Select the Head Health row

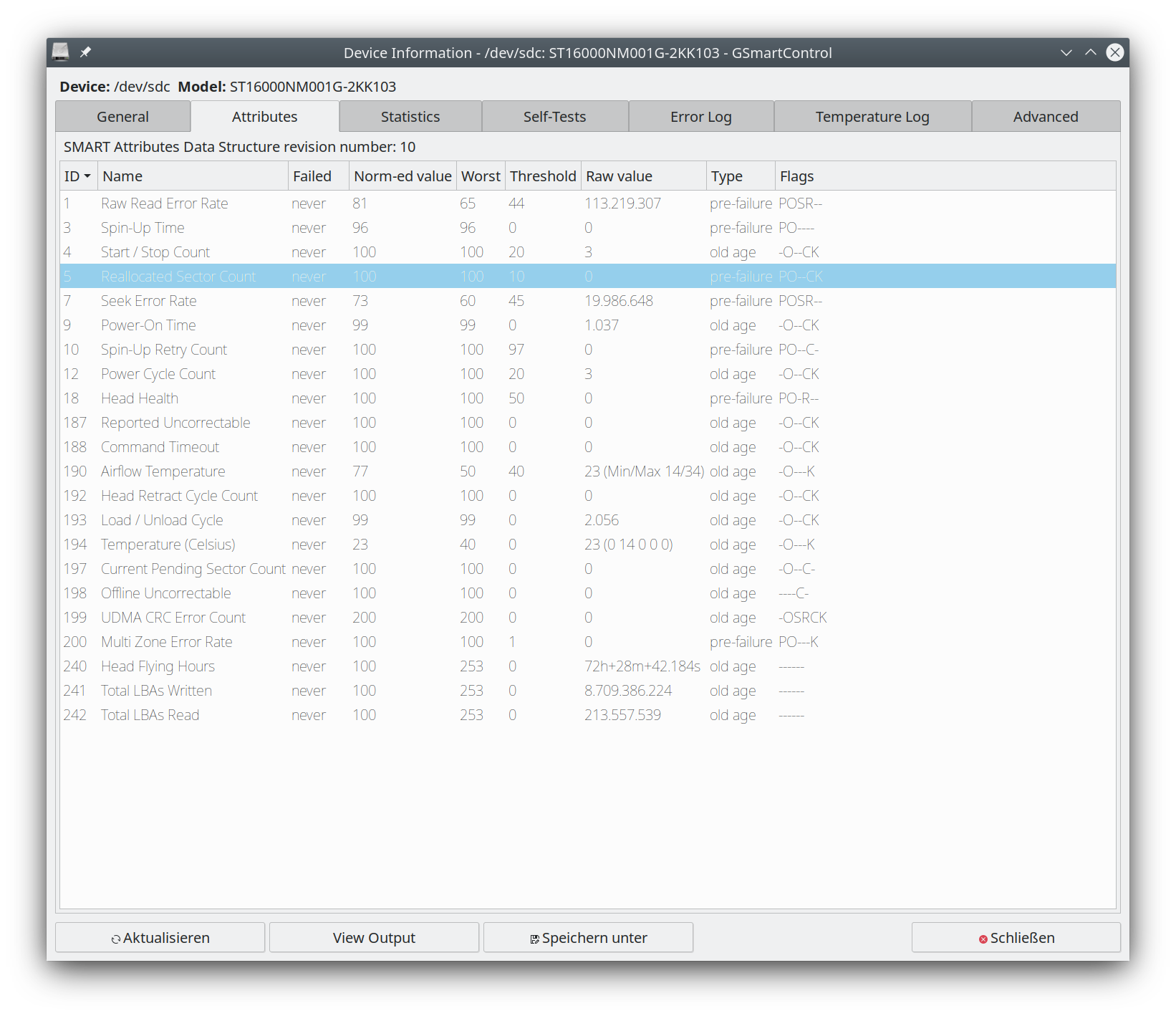coord(587,398)
